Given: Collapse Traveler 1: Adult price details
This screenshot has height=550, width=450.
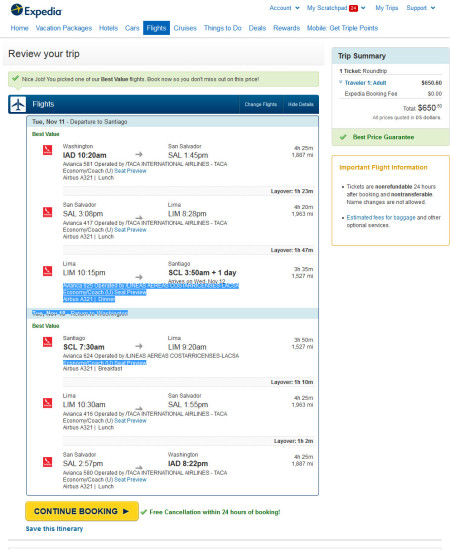Looking at the screenshot, I should tap(362, 83).
